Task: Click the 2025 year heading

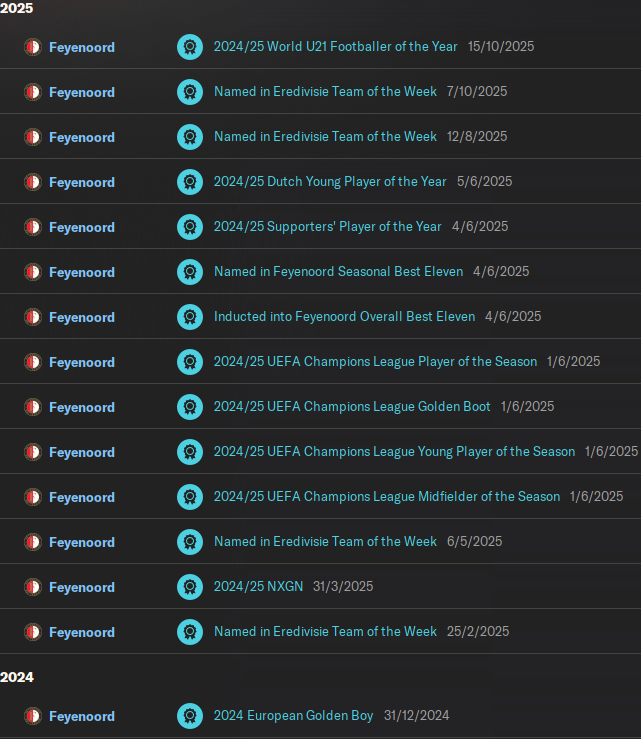Action: point(16,8)
